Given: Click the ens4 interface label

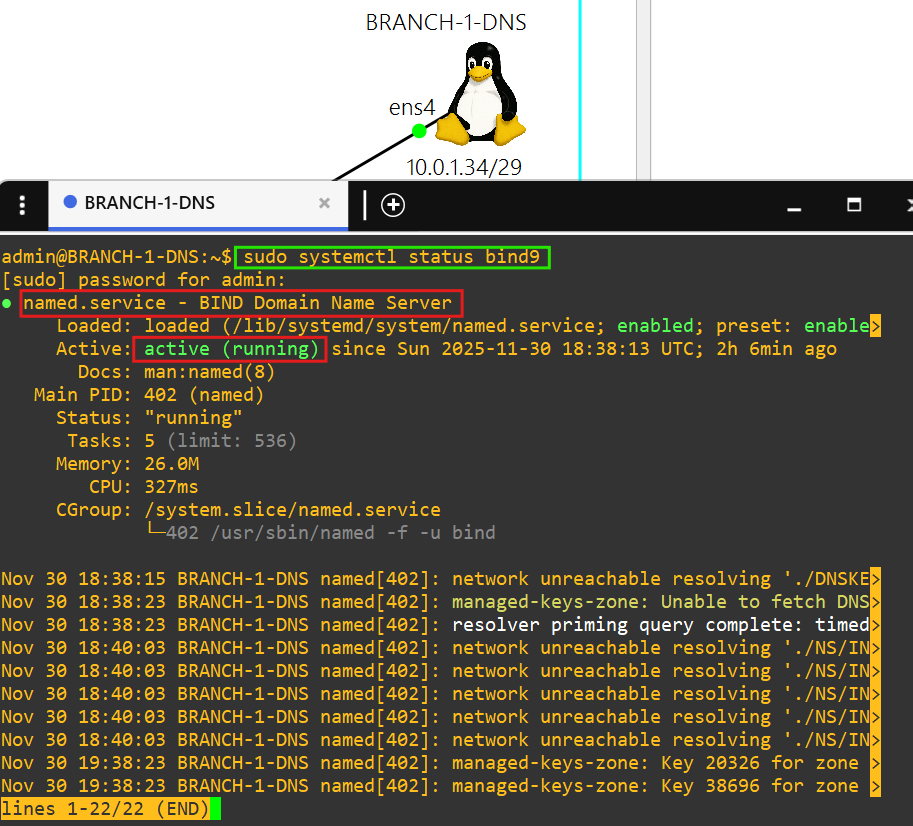Looking at the screenshot, I should [x=409, y=108].
